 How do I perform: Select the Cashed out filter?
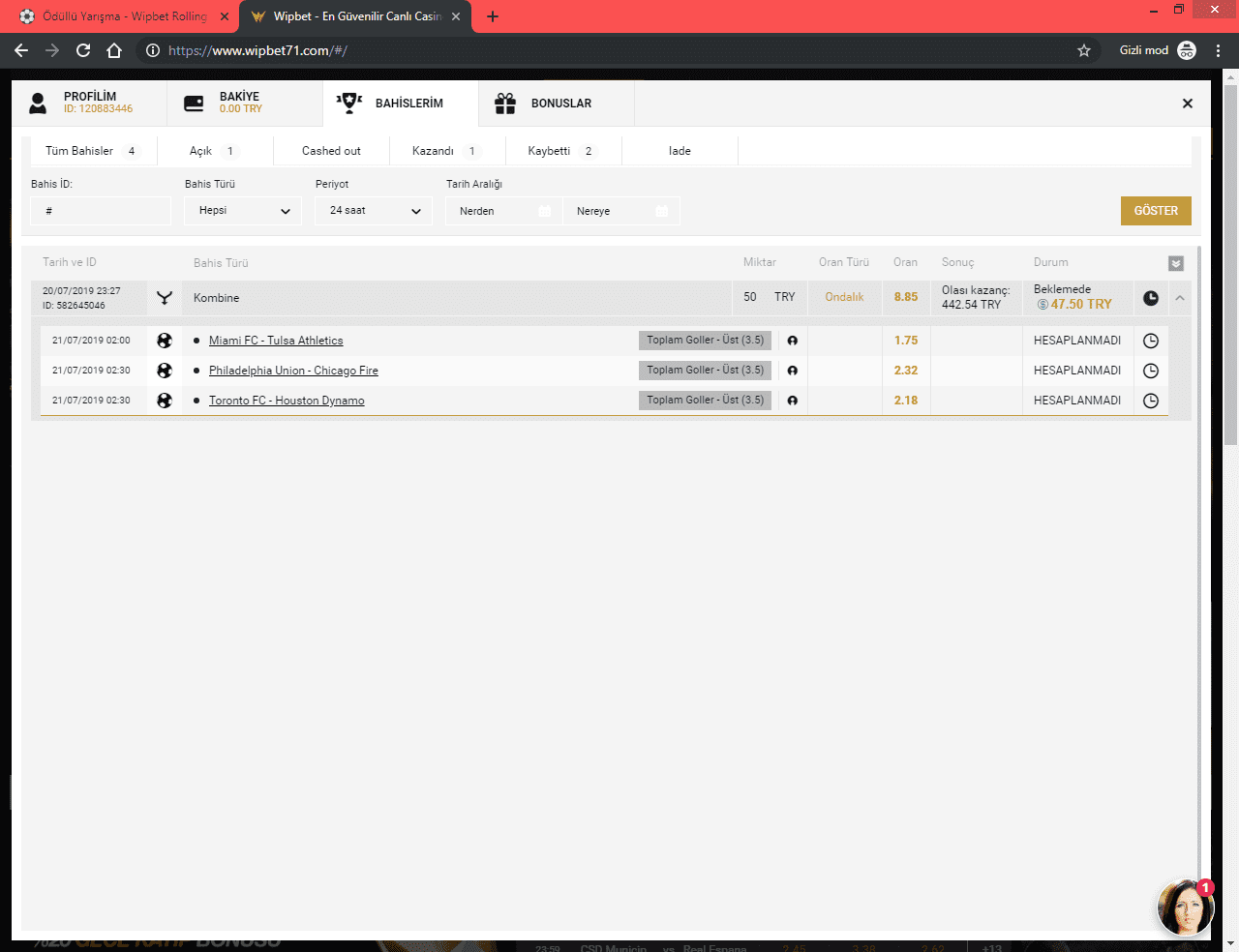pos(331,151)
